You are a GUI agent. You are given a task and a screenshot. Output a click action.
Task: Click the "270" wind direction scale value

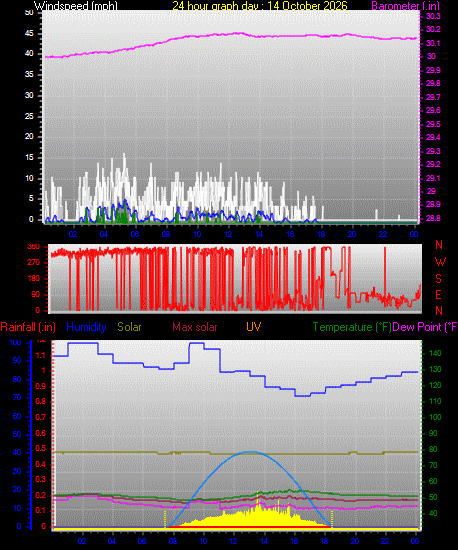point(34,262)
